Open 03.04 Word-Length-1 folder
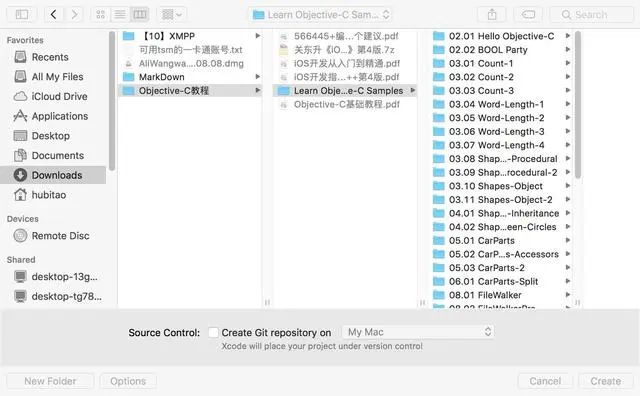Screen dimensions: 640x396 coord(501,104)
